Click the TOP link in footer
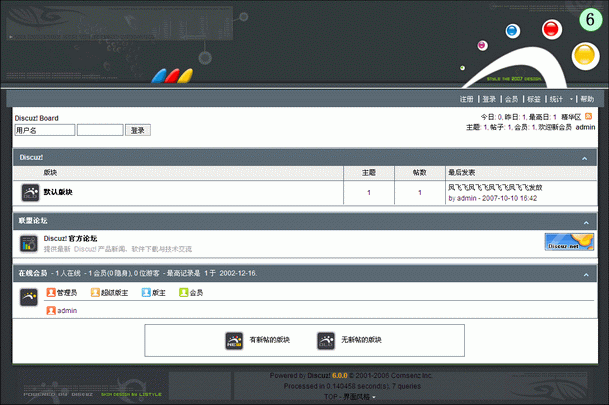The height and width of the screenshot is (405, 609). tap(331, 397)
